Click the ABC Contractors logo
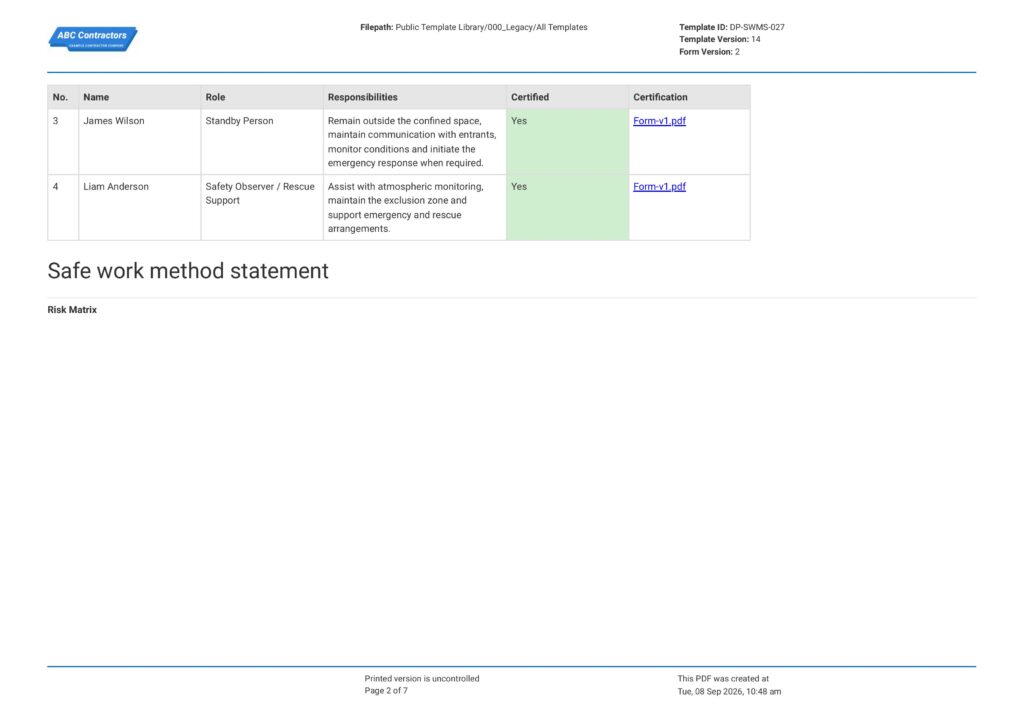This screenshot has width=1024, height=725. click(x=93, y=39)
